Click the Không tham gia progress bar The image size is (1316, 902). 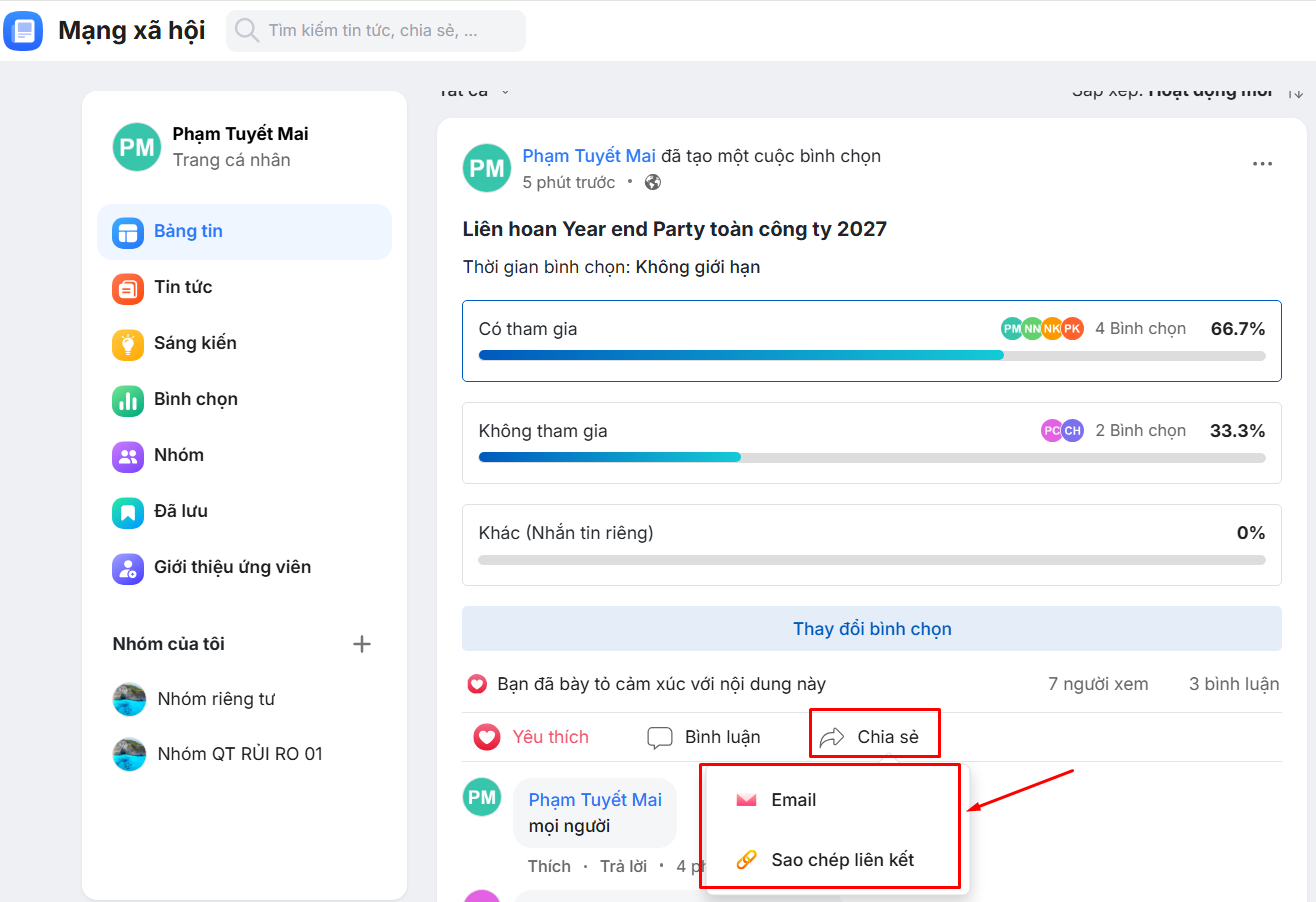coord(872,457)
